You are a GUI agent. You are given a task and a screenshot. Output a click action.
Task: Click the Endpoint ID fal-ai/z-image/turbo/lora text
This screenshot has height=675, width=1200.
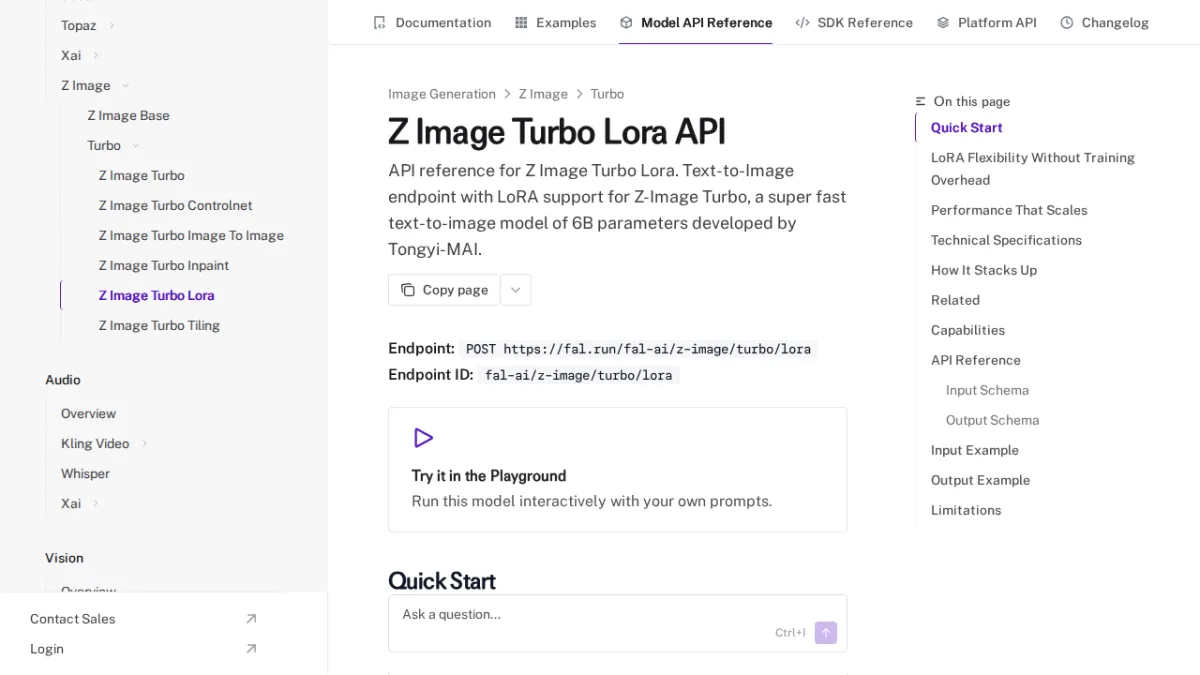coord(578,375)
